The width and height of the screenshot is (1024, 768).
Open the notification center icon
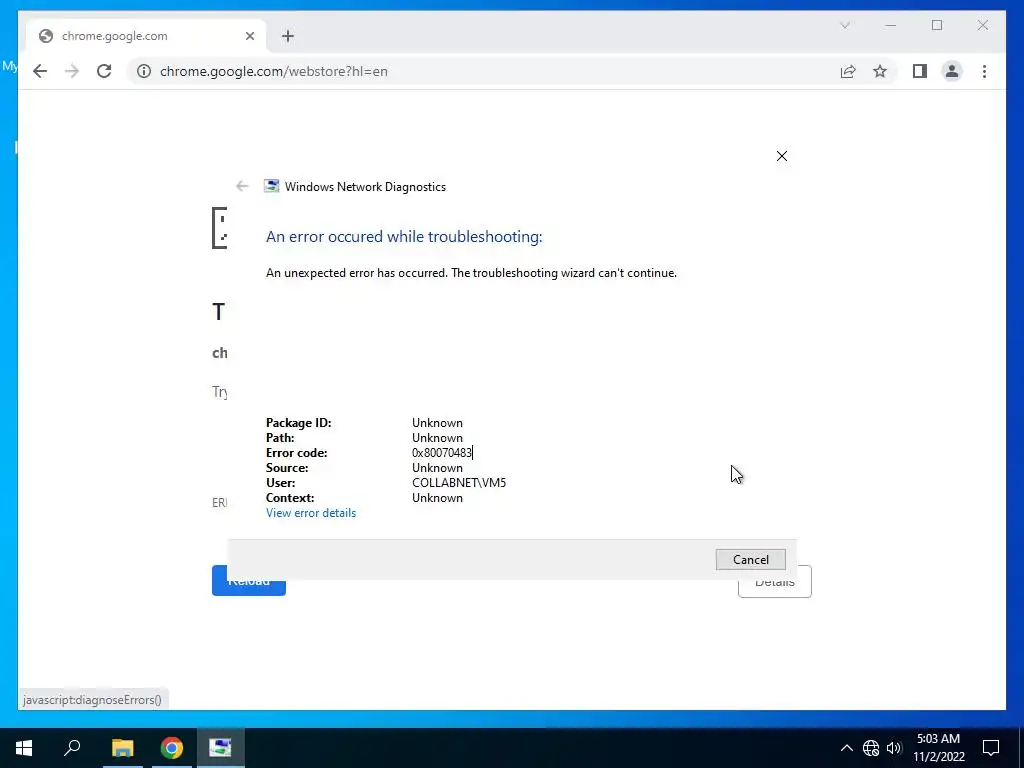click(991, 748)
